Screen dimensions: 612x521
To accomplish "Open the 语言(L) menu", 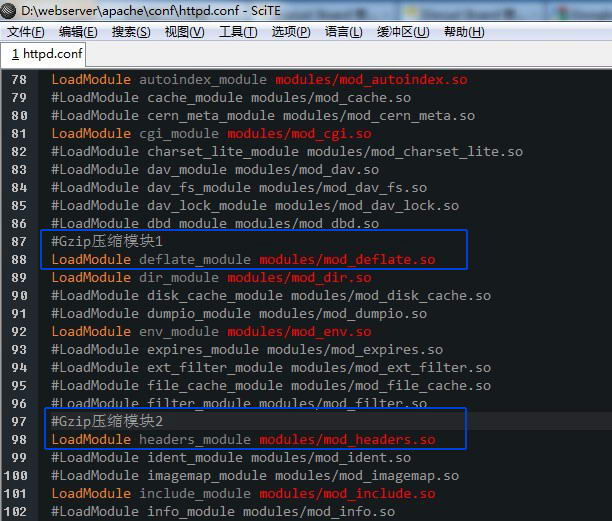I will [343, 32].
